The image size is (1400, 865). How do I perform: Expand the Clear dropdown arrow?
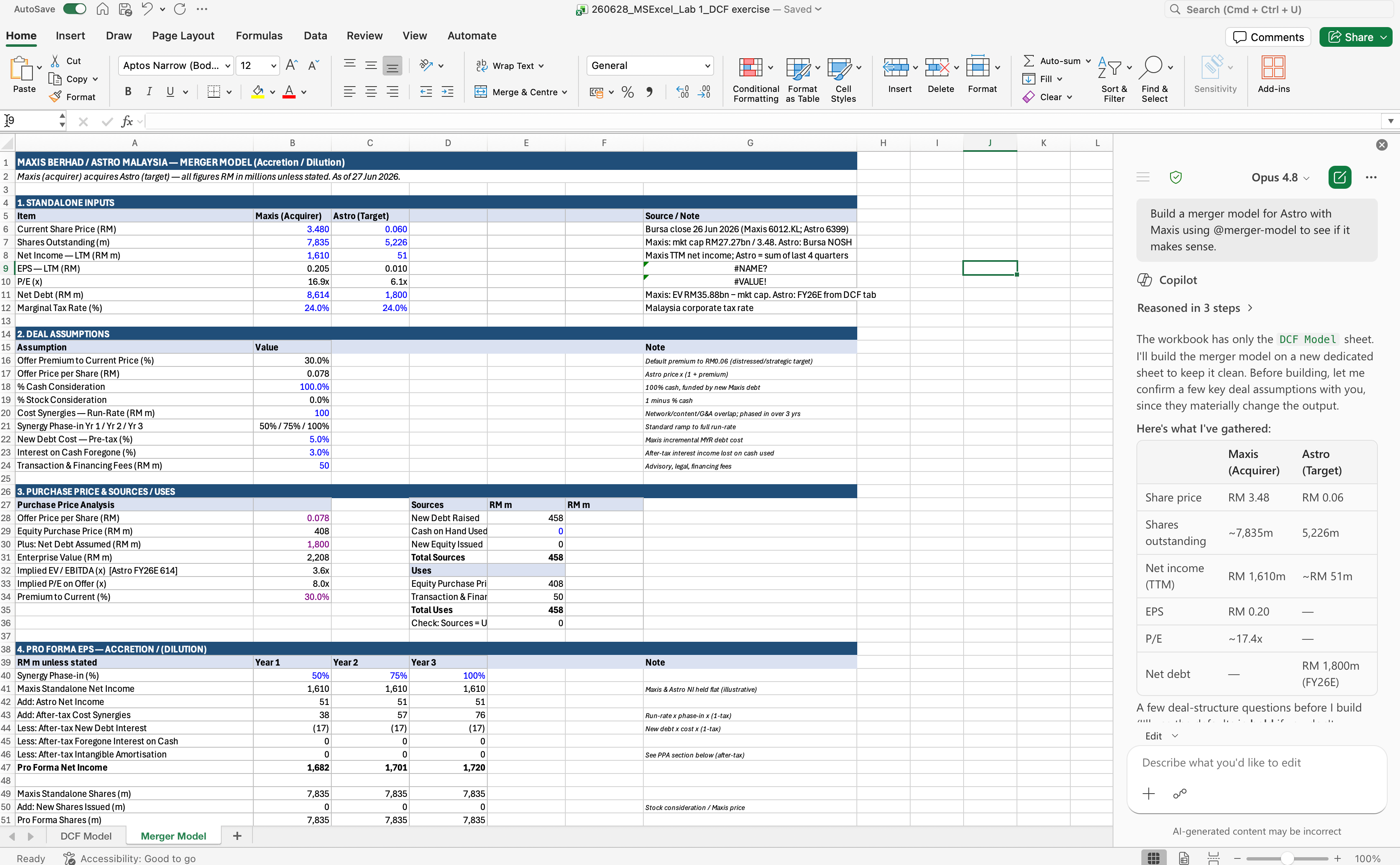click(x=1069, y=97)
